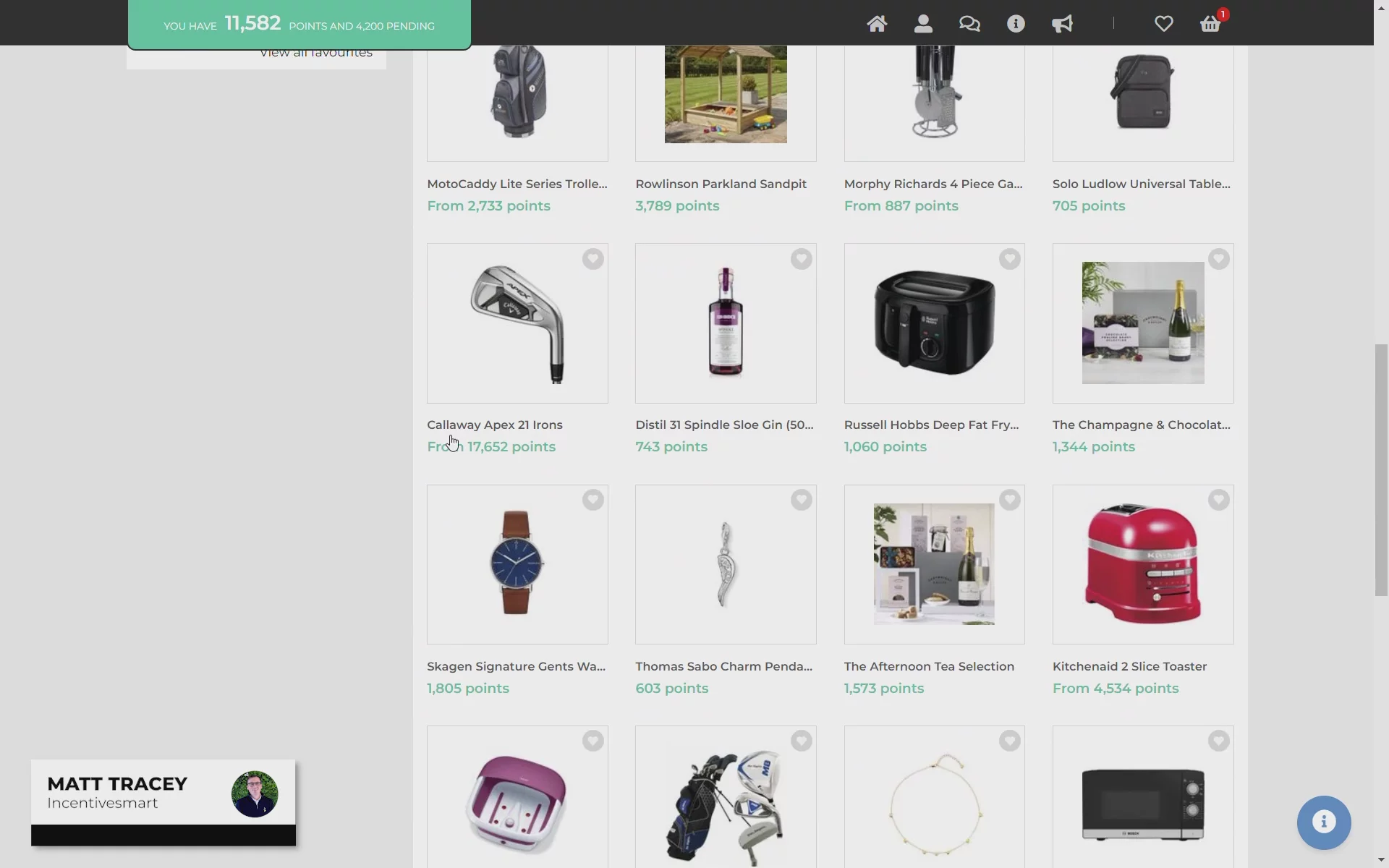
Task: Favourite the Kitchenaid 2 Slice Toaster
Action: pos(1218,500)
